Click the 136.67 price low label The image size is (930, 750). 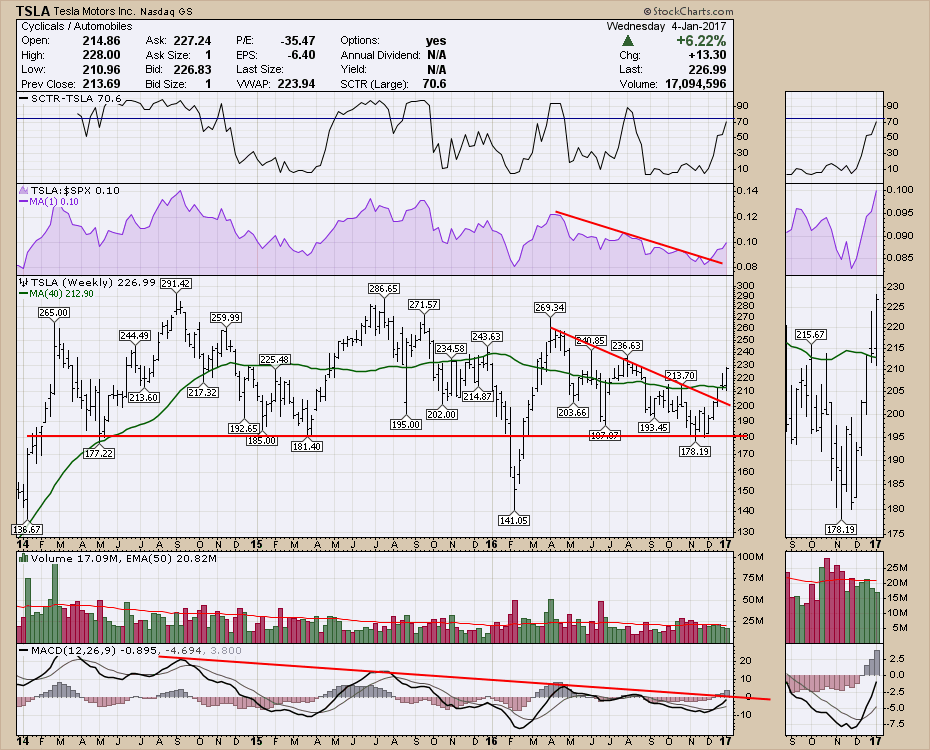[27, 529]
